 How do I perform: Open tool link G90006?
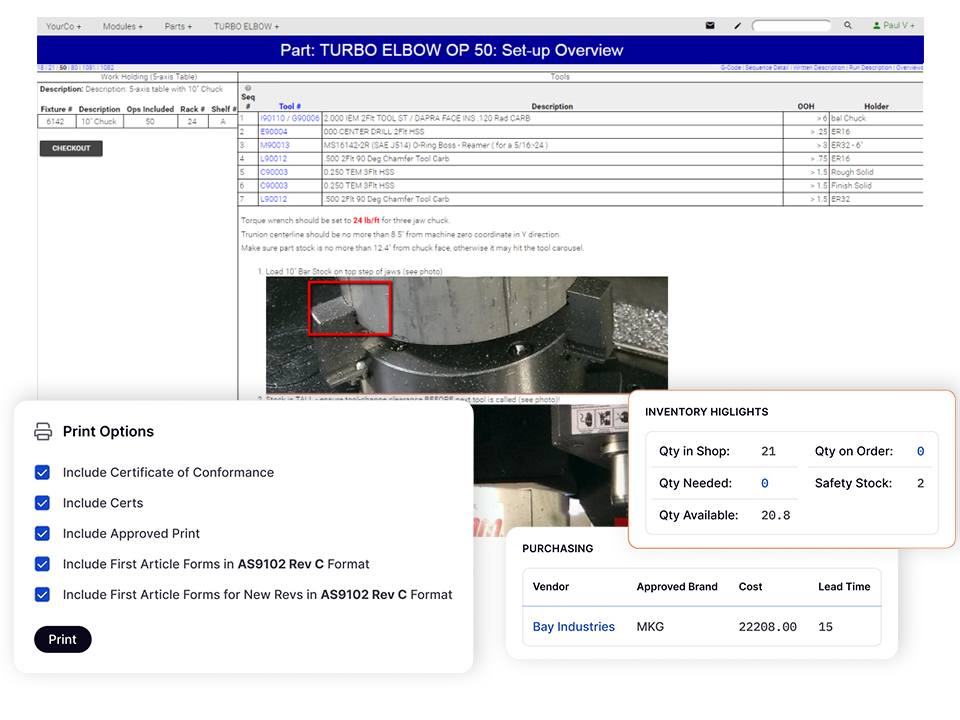[306, 118]
